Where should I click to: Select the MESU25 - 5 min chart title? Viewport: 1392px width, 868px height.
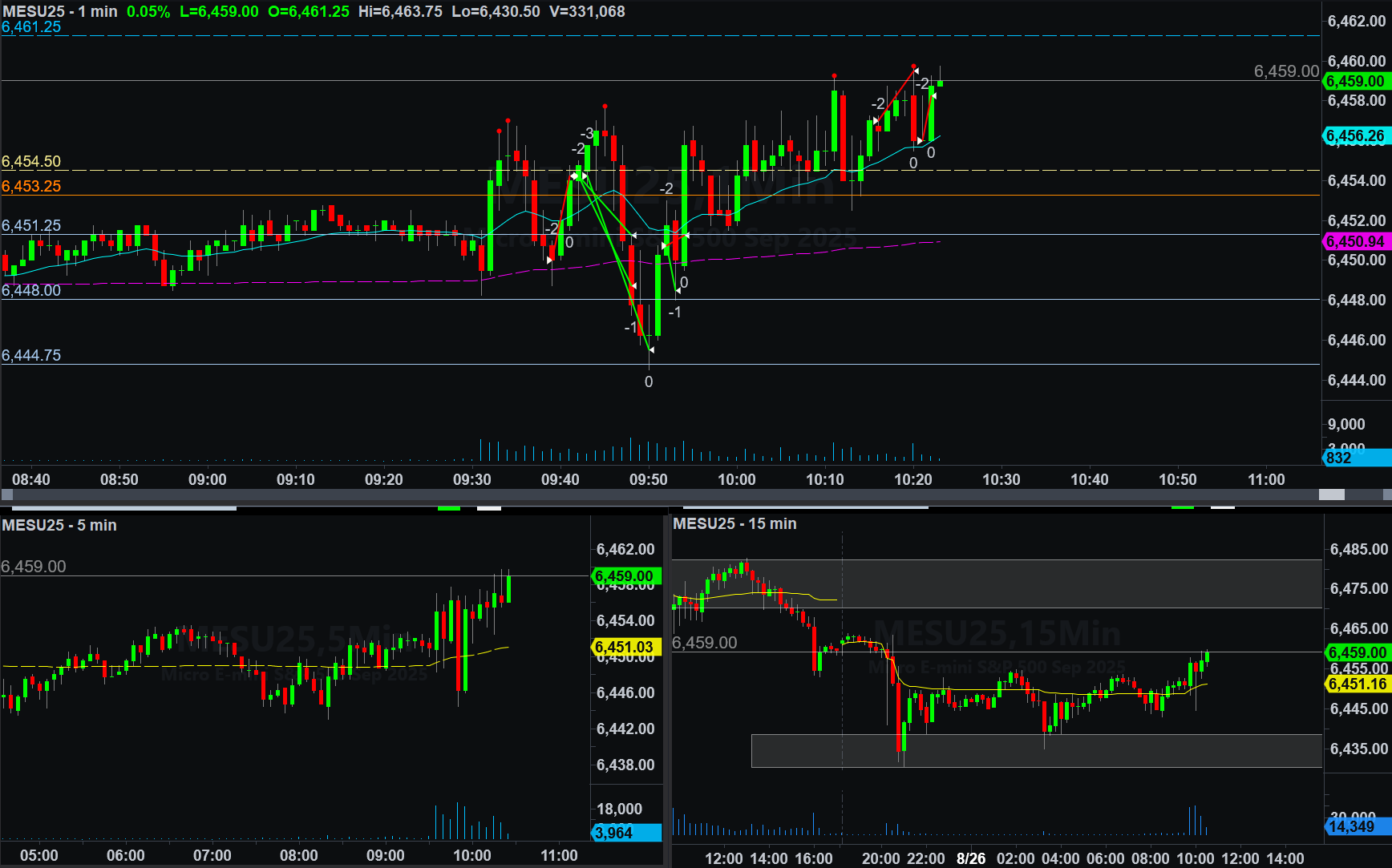[x=59, y=525]
